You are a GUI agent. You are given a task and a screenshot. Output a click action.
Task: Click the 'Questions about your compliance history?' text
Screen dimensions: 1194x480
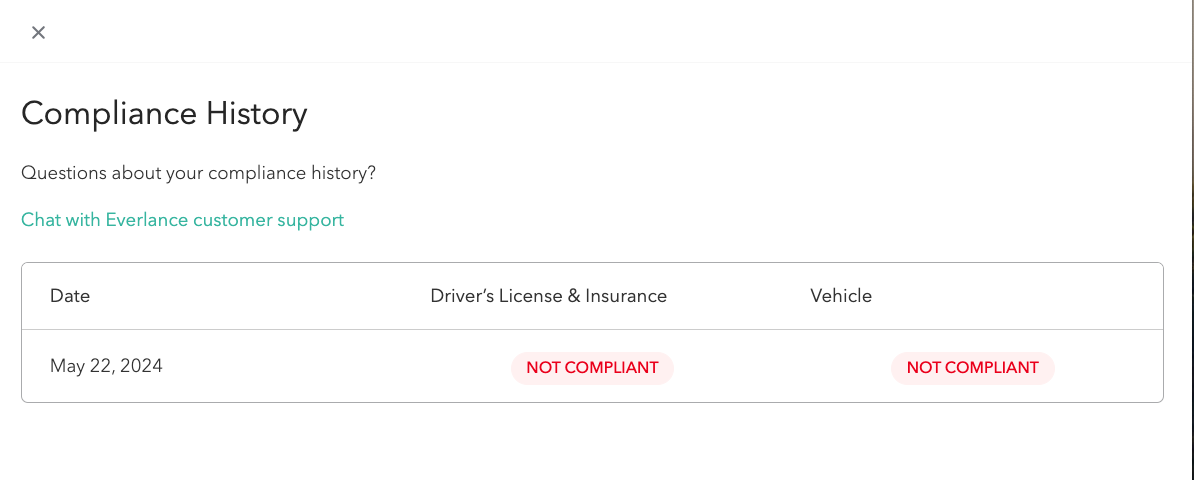198,173
